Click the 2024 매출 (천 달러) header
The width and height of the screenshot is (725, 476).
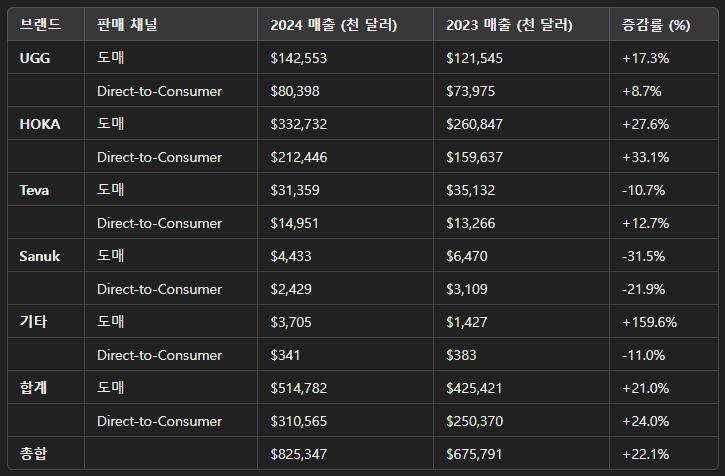click(333, 25)
